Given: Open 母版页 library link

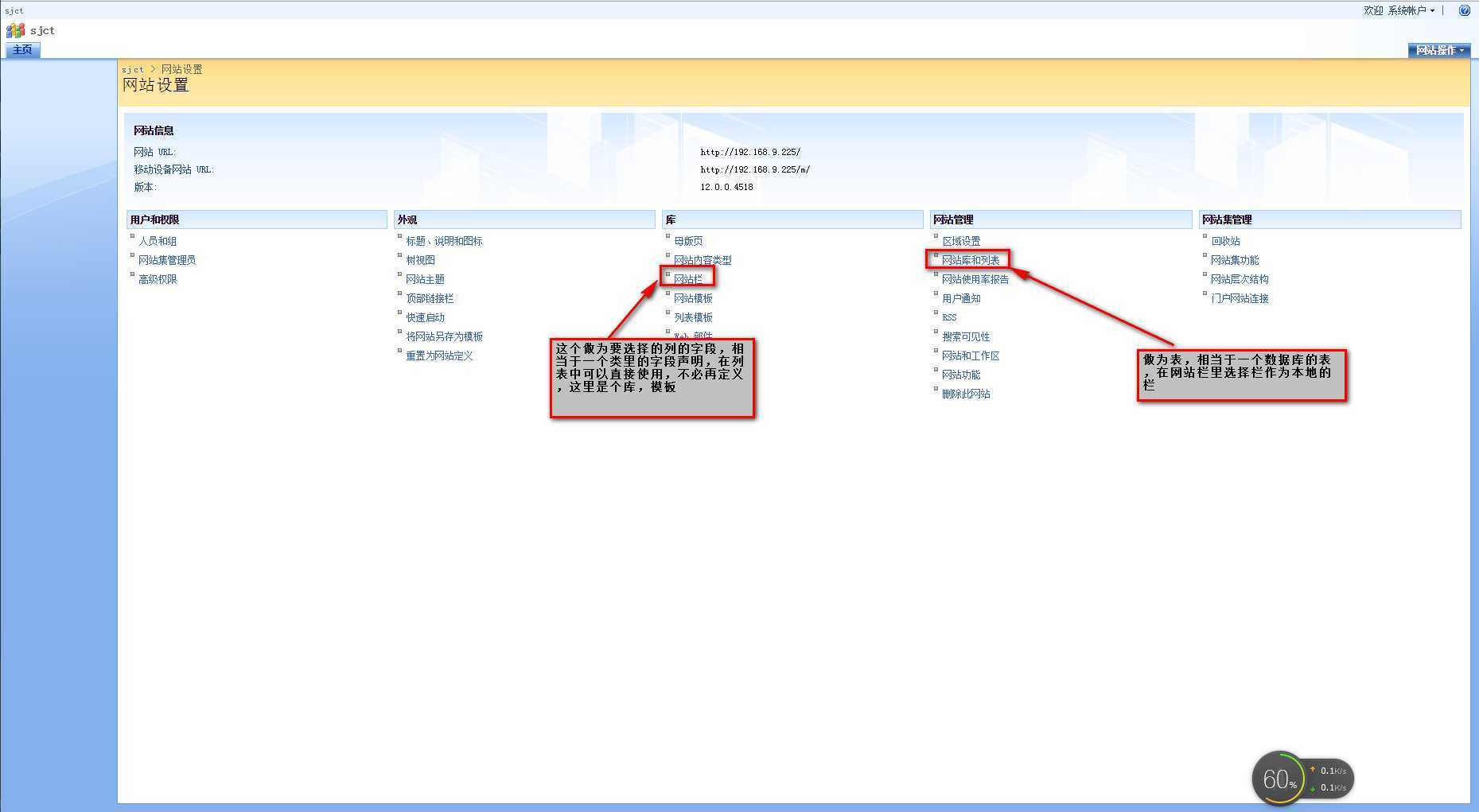Looking at the screenshot, I should [x=688, y=241].
